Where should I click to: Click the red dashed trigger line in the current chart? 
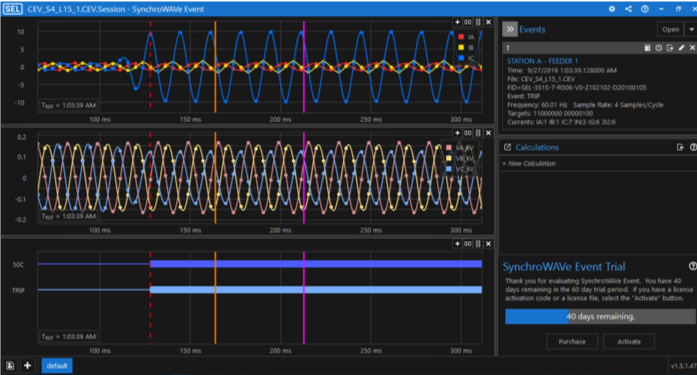[150, 67]
